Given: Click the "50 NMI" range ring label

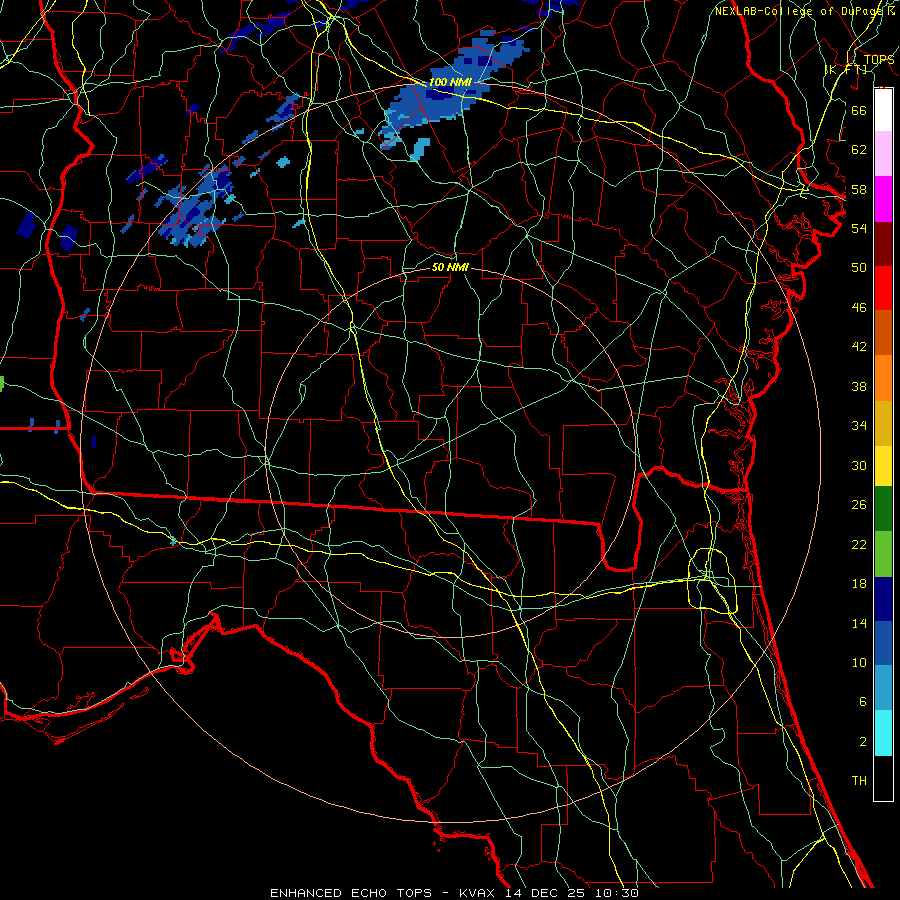Looking at the screenshot, I should tap(450, 267).
